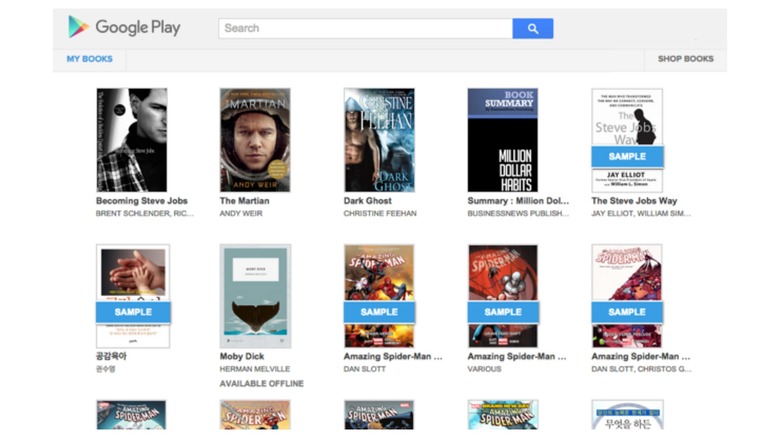Open the Moby Dick book cover
Image resolution: width=780 pixels, height=438 pixels.
pyautogui.click(x=255, y=296)
